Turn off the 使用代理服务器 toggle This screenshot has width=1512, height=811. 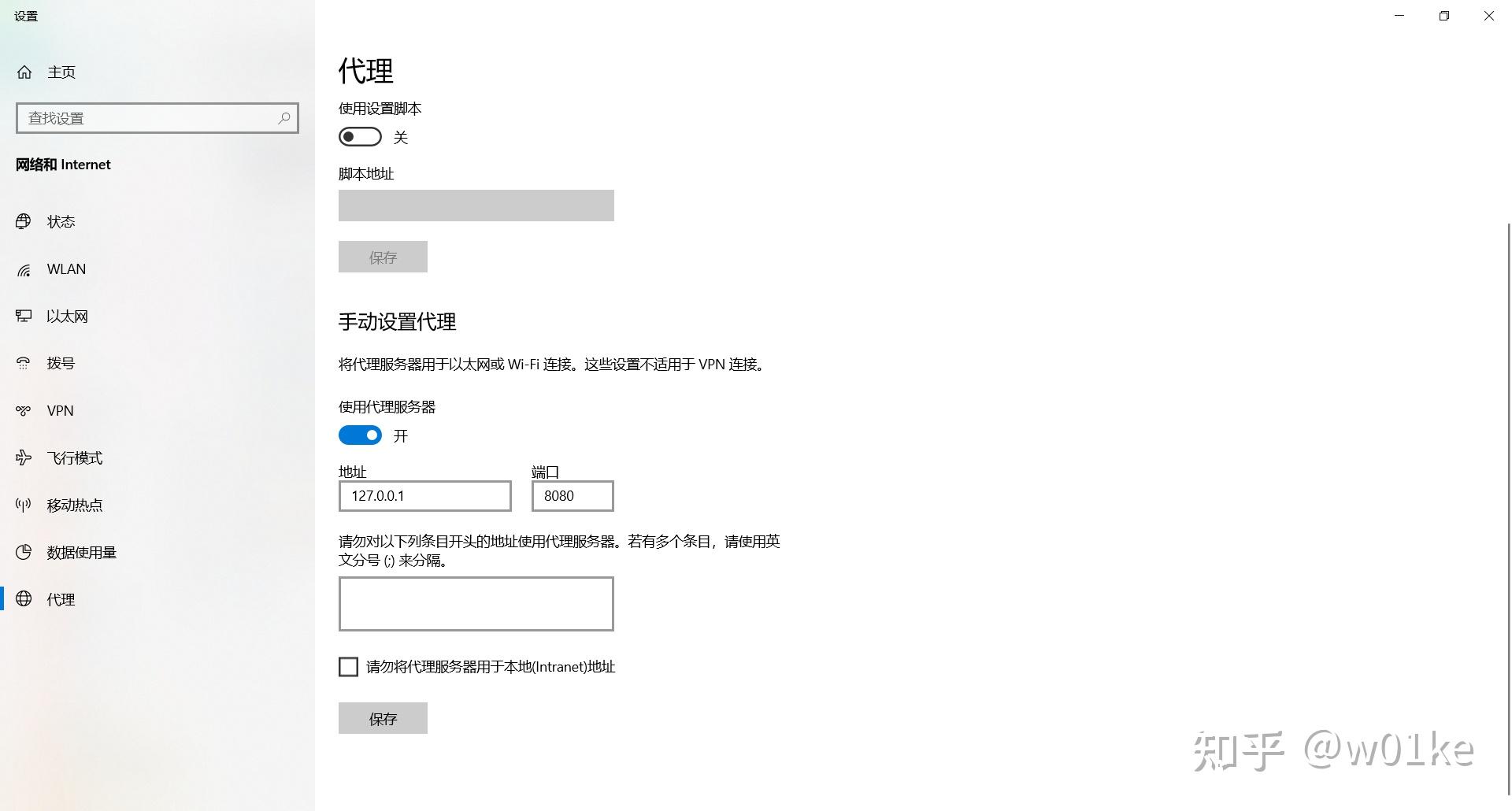tap(360, 435)
